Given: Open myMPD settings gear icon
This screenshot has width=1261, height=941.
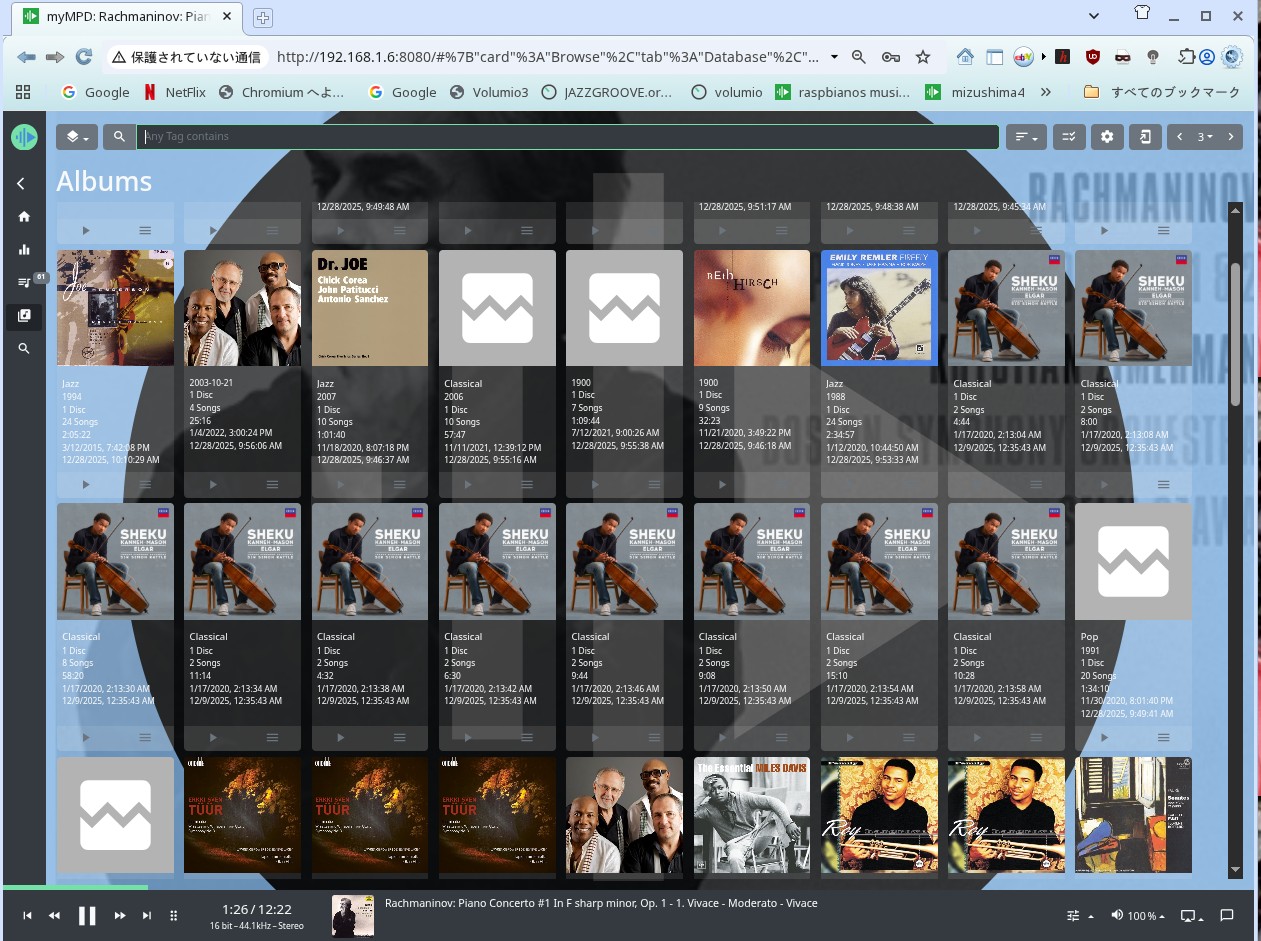Looking at the screenshot, I should tap(1107, 137).
